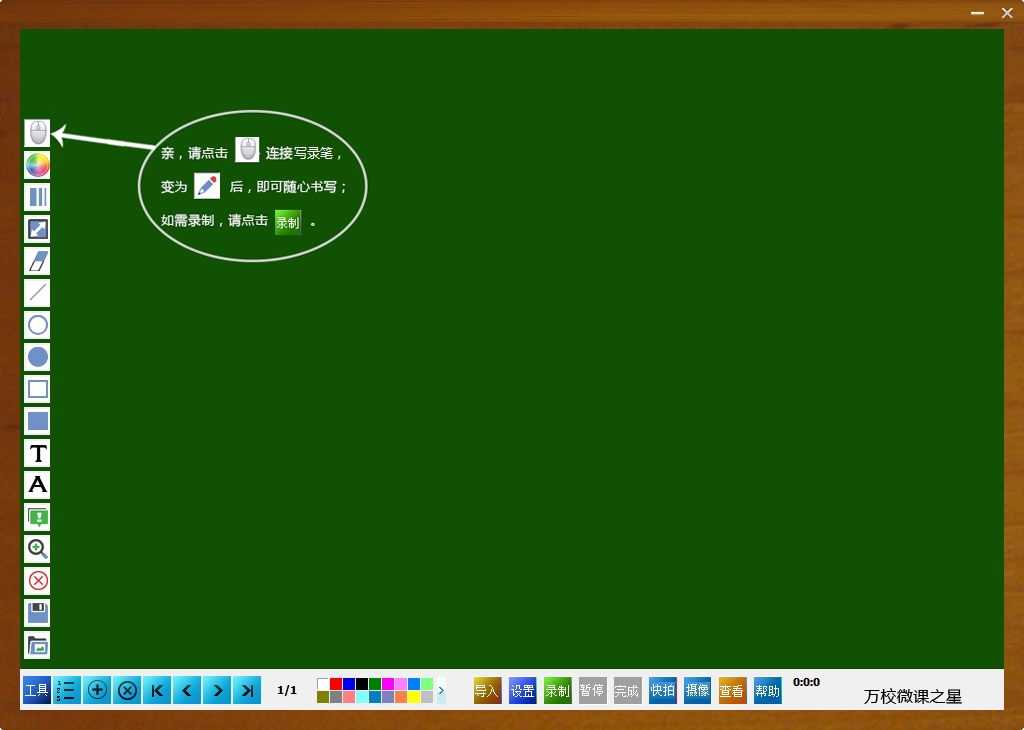
Task: Click the floppy disk save icon
Action: (x=37, y=612)
